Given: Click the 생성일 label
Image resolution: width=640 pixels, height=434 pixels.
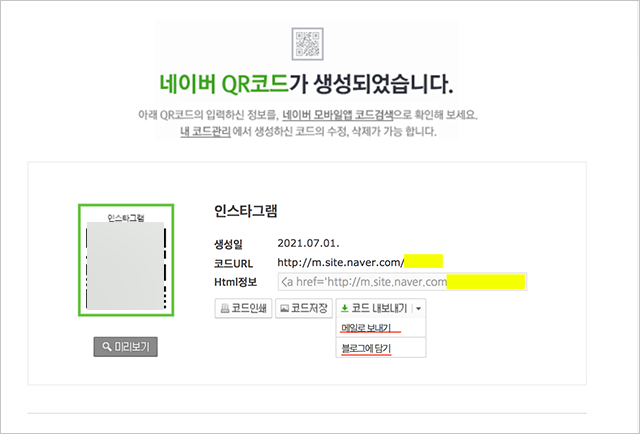Looking at the screenshot, I should click(x=228, y=244).
